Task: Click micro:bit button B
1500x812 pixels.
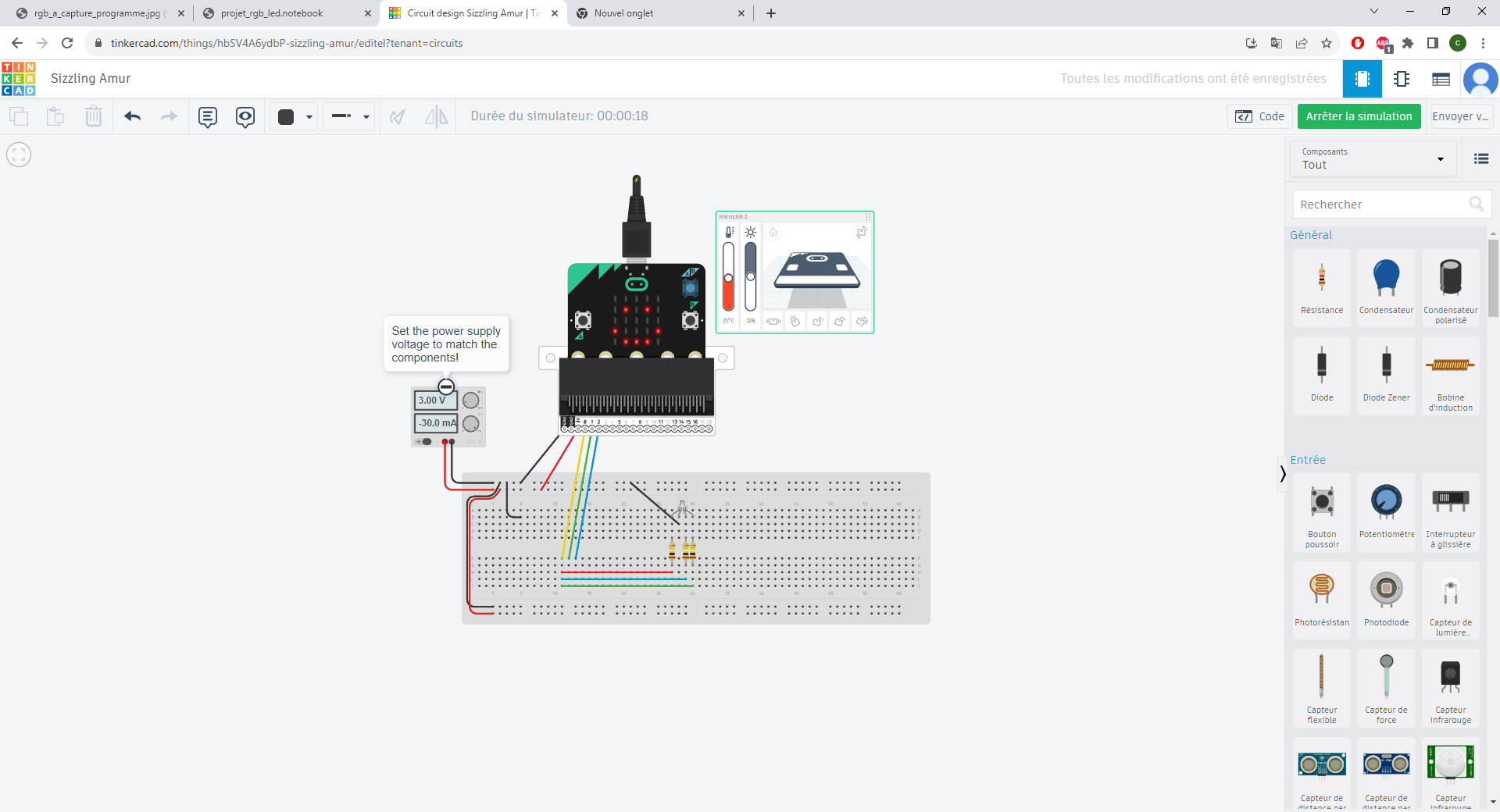Action: (x=690, y=319)
